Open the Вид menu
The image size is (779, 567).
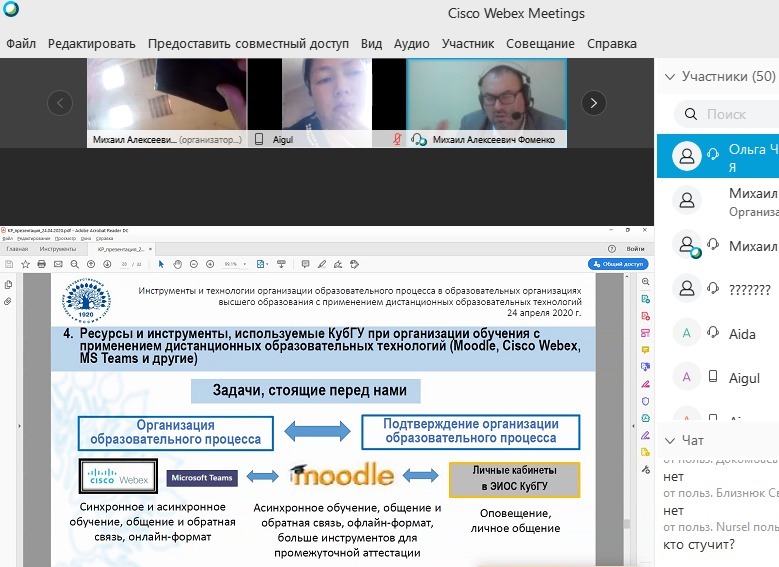(x=371, y=44)
